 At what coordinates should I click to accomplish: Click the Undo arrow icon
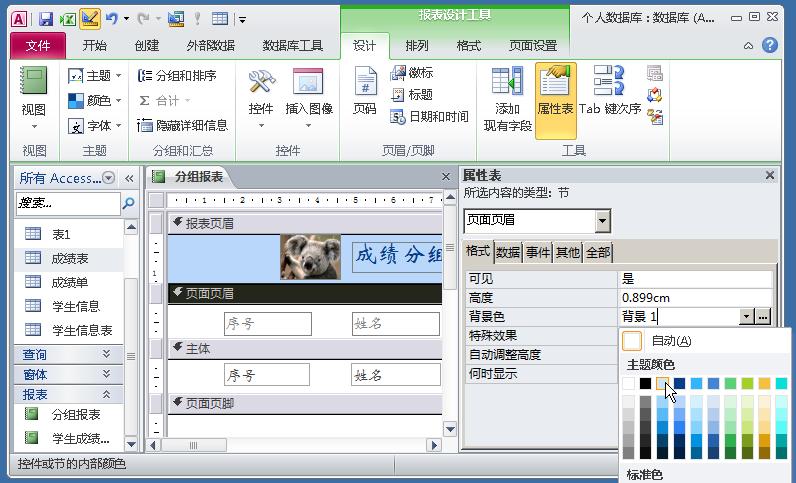pyautogui.click(x=112, y=19)
